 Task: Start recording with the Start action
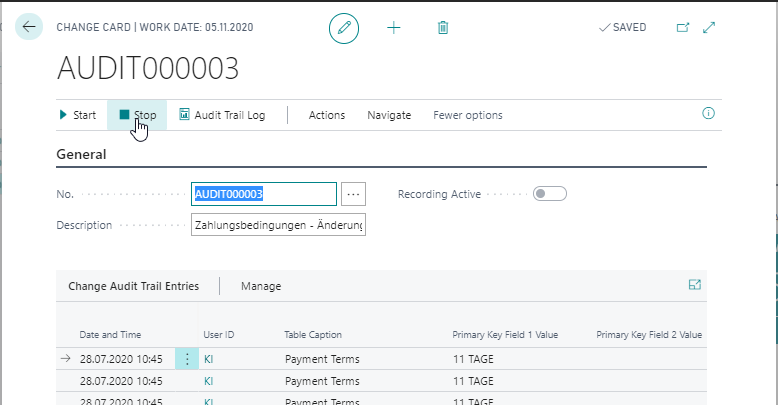(x=77, y=115)
